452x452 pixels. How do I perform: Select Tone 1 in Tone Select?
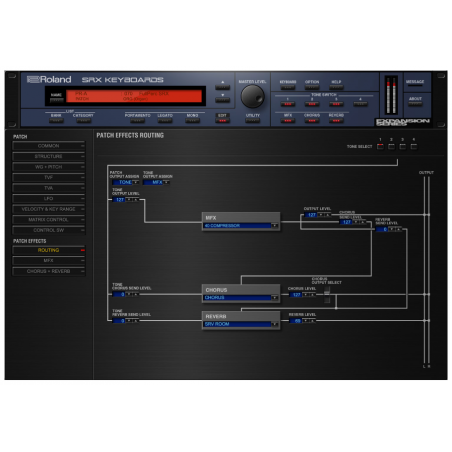pyautogui.click(x=380, y=146)
